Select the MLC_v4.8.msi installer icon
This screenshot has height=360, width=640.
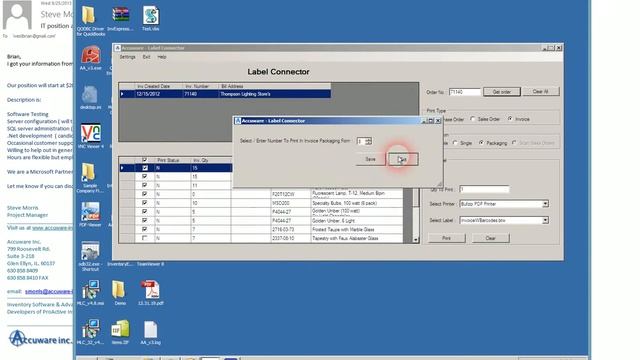pyautogui.click(x=90, y=290)
